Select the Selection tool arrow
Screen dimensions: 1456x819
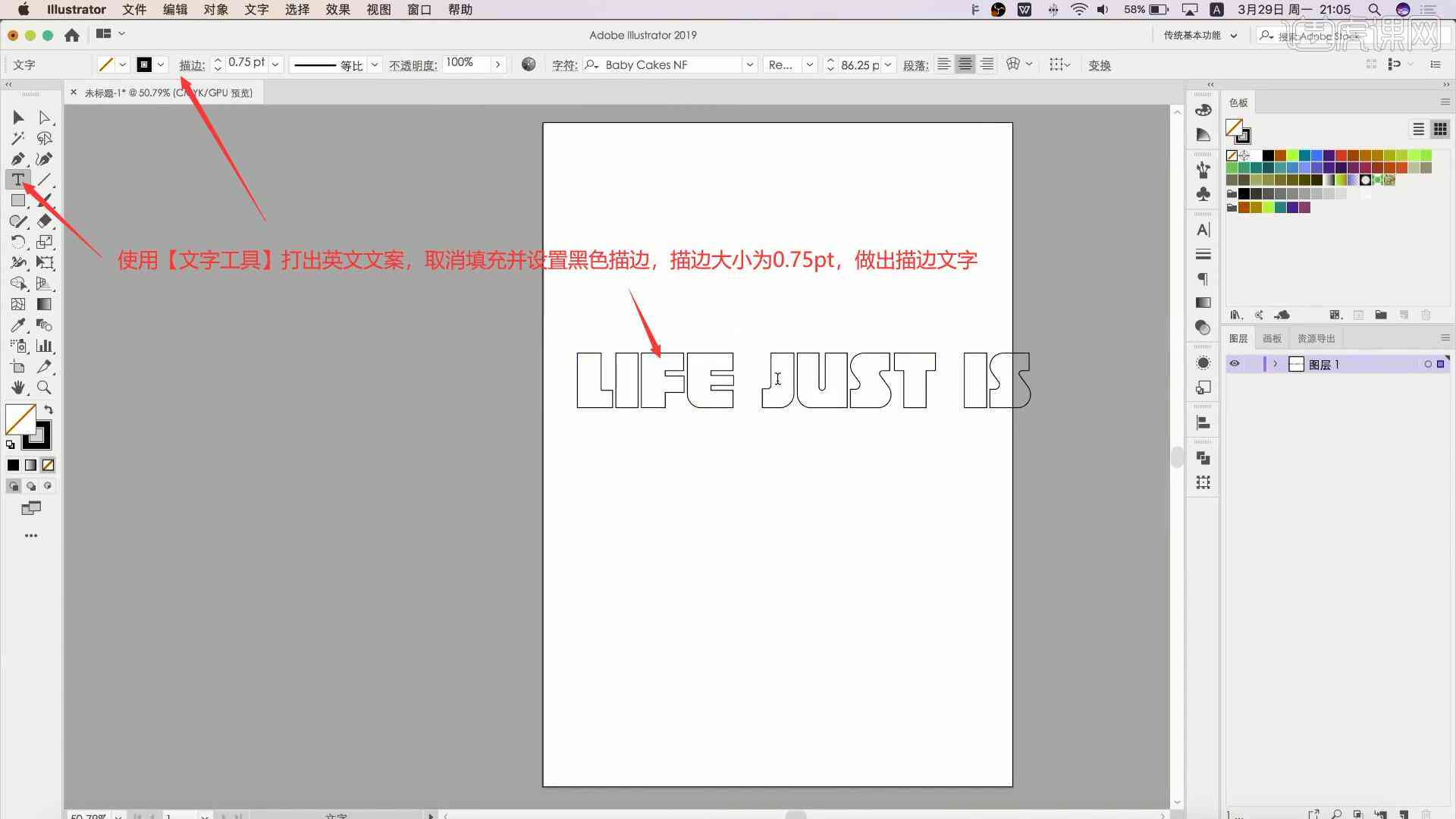click(x=18, y=118)
